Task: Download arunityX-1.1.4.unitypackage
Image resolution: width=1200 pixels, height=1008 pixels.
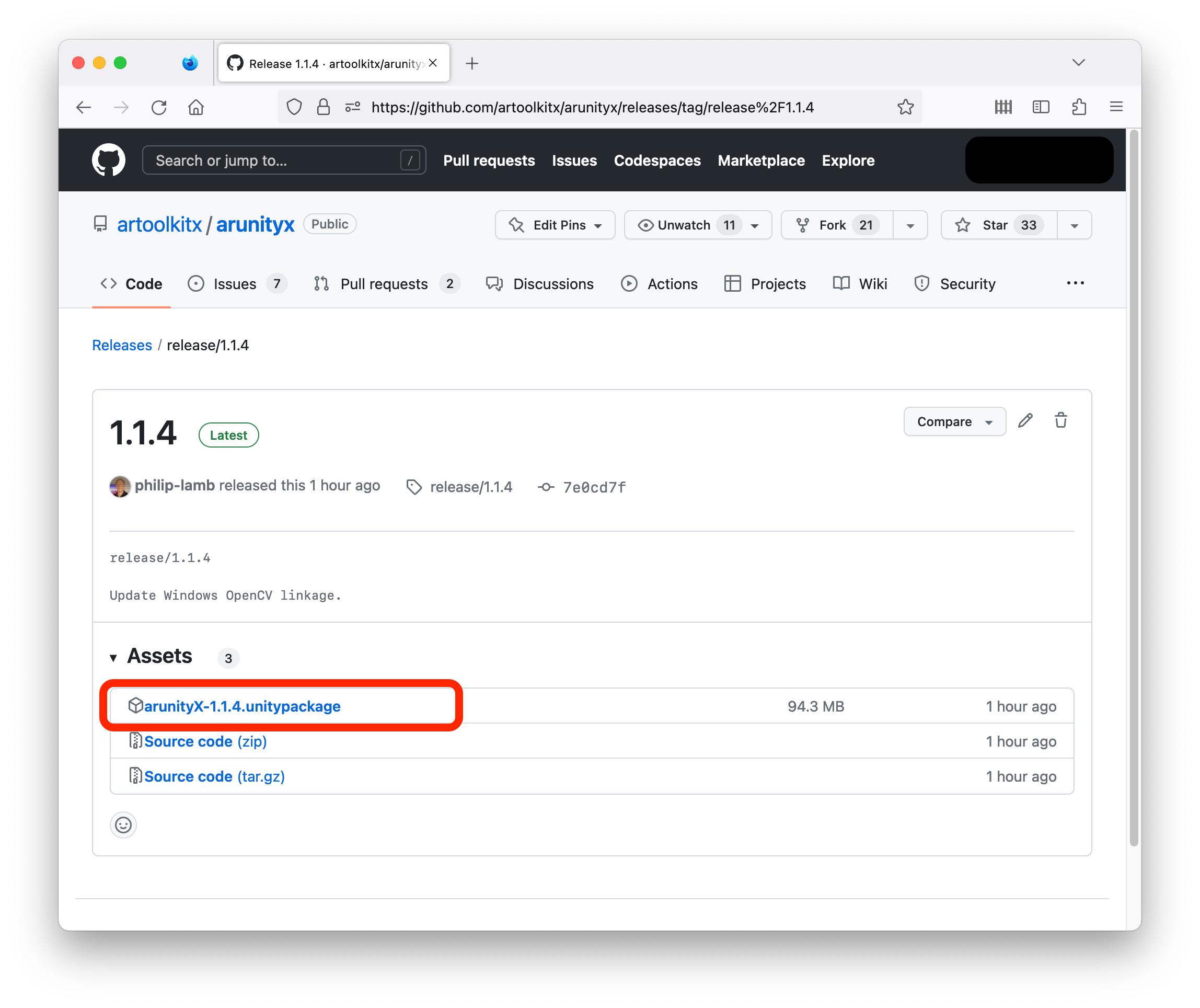Action: point(243,706)
